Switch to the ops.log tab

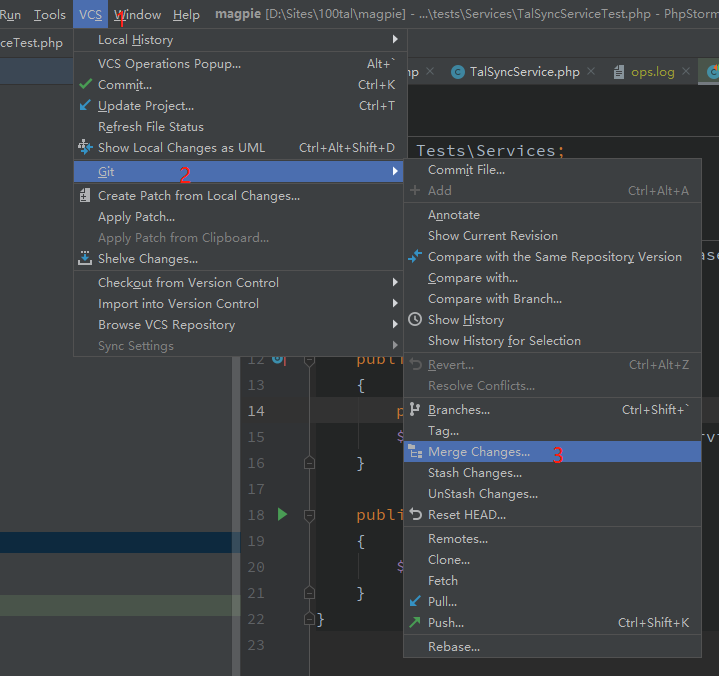coord(653,72)
